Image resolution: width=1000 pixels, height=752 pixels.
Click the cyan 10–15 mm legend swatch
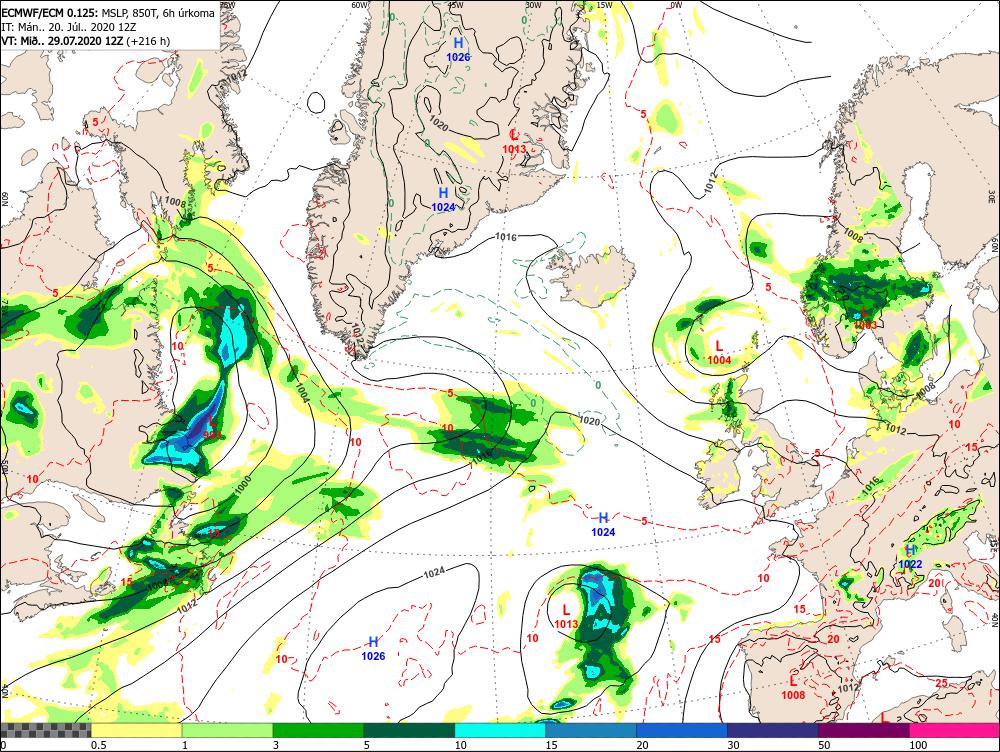(x=499, y=730)
